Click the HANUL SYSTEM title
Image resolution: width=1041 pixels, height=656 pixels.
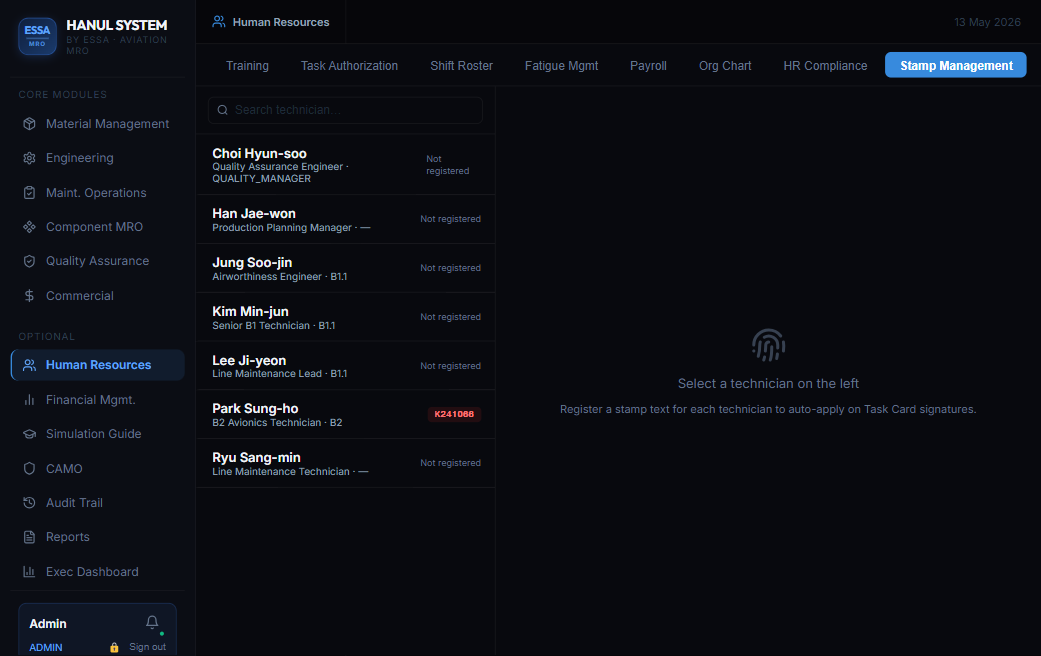click(x=117, y=25)
